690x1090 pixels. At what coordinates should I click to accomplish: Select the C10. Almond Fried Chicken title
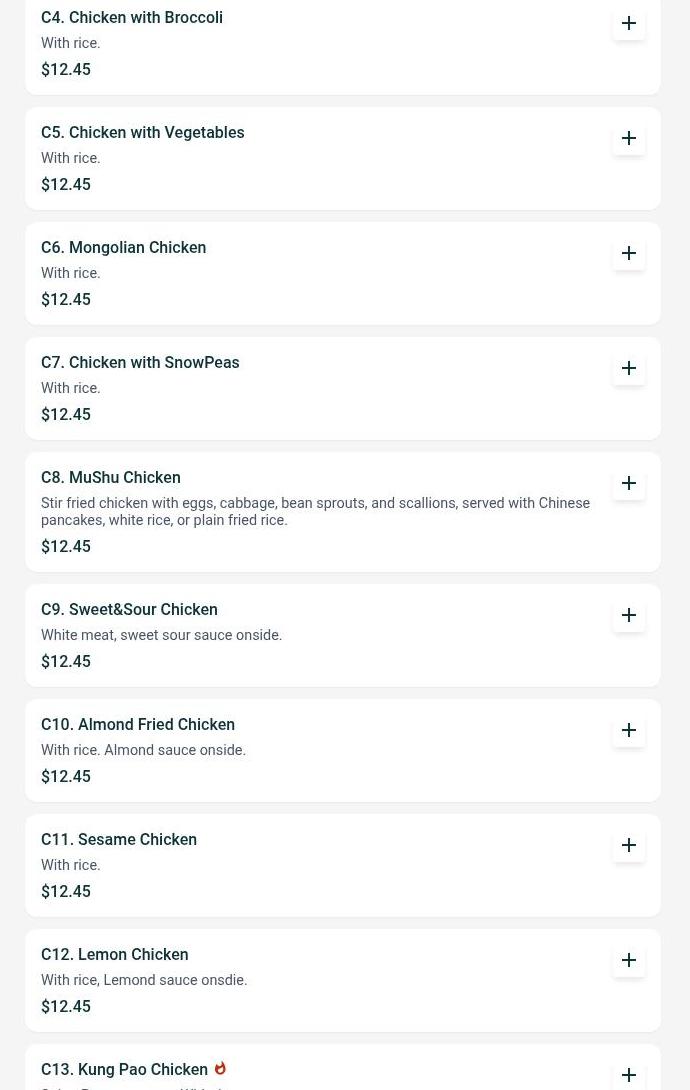point(138,724)
